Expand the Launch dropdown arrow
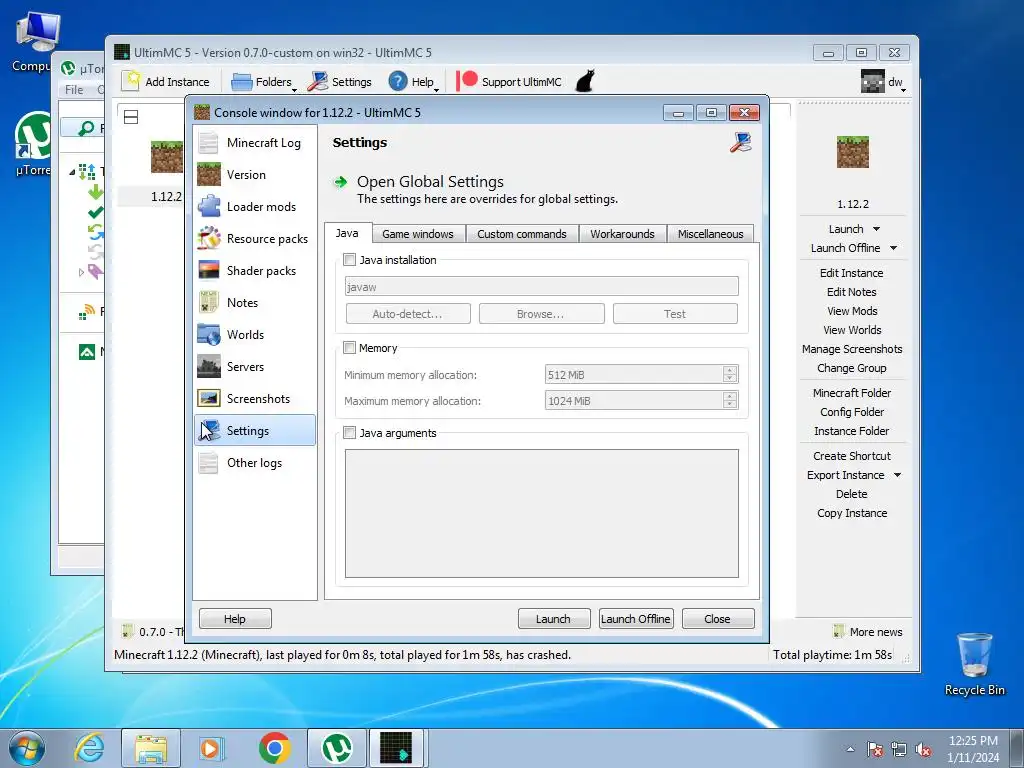This screenshot has height=768, width=1024. tap(876, 229)
